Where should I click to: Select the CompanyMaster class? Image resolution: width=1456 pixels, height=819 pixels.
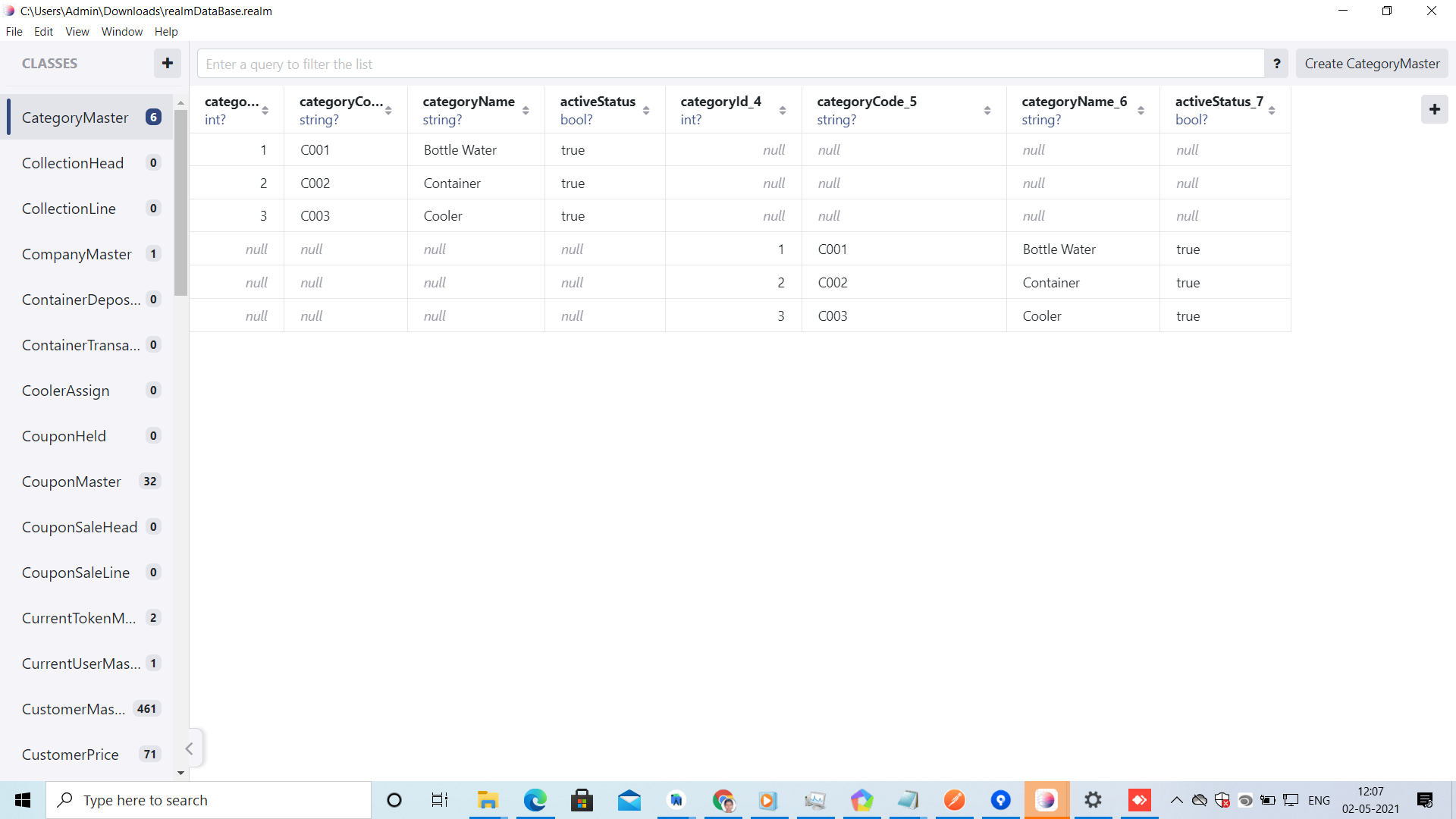pyautogui.click(x=77, y=254)
